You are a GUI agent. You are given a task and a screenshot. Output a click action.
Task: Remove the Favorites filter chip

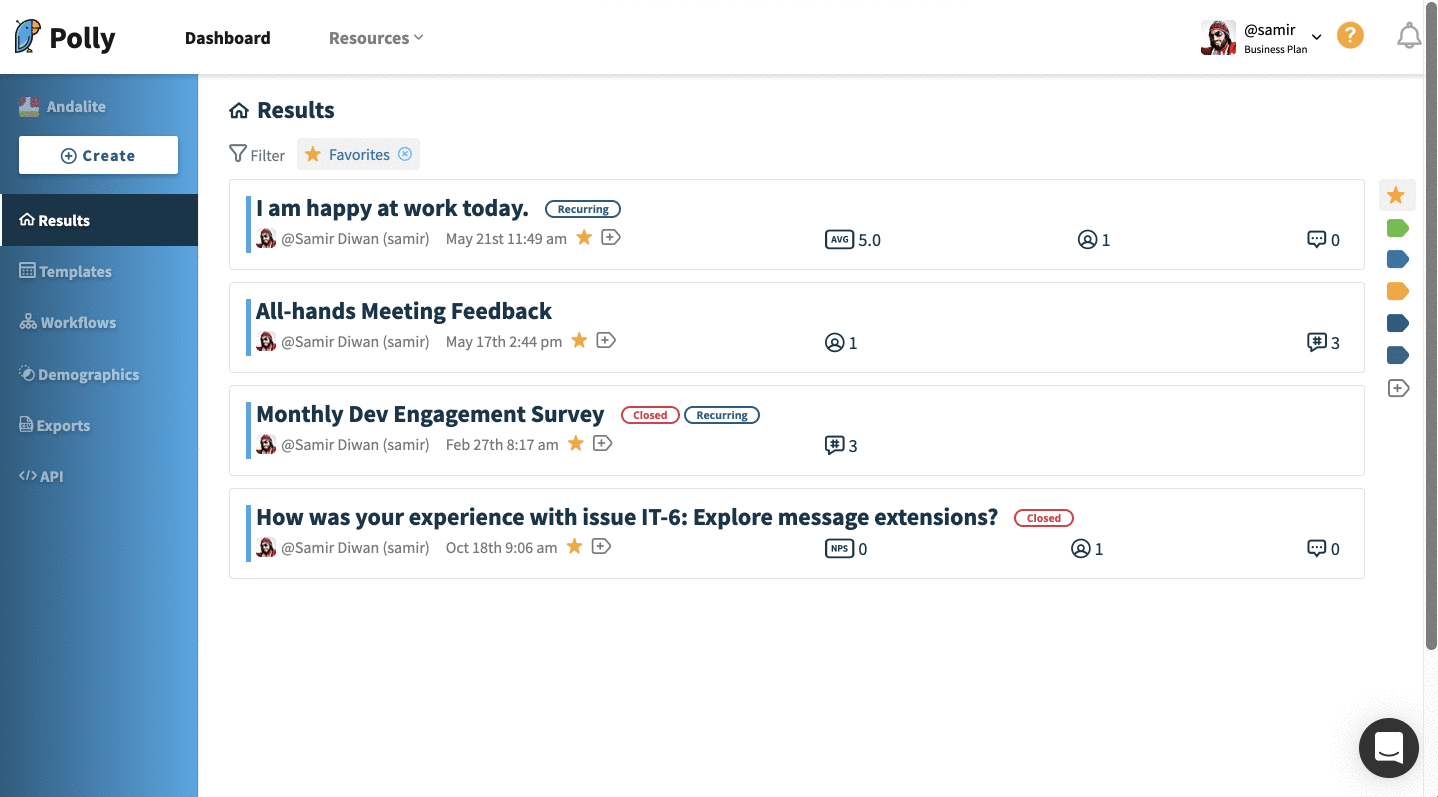point(405,154)
